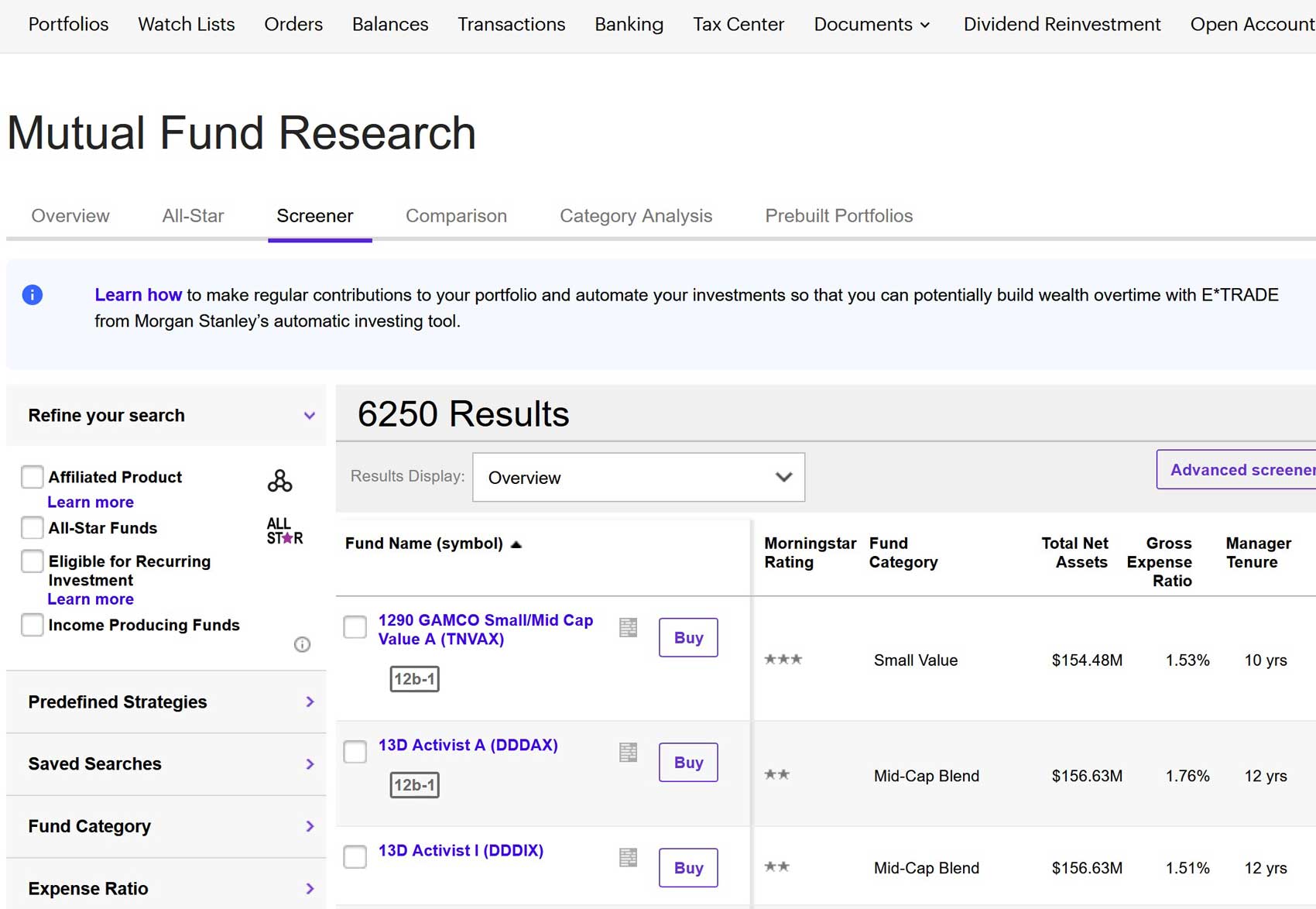Sort by Fund Category column header
Image resolution: width=1316 pixels, height=909 pixels.
coord(903,553)
